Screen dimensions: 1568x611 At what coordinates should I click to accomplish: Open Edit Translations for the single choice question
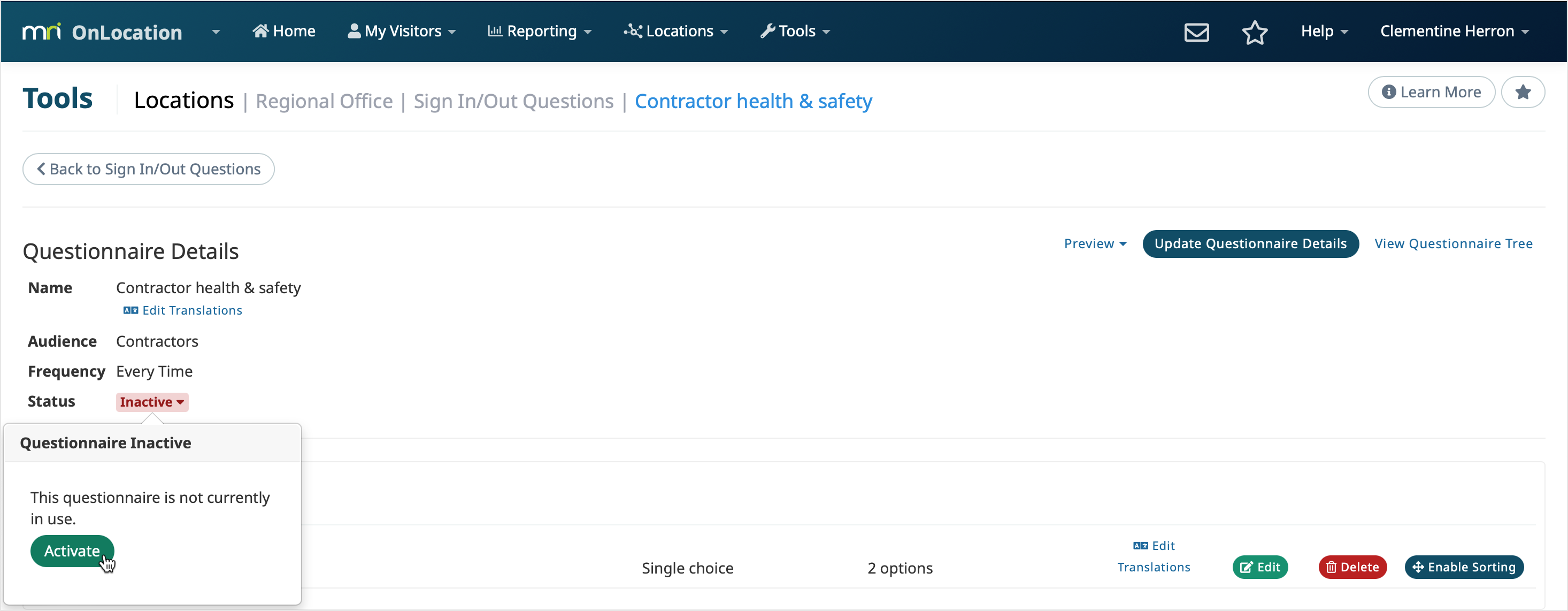(1154, 556)
